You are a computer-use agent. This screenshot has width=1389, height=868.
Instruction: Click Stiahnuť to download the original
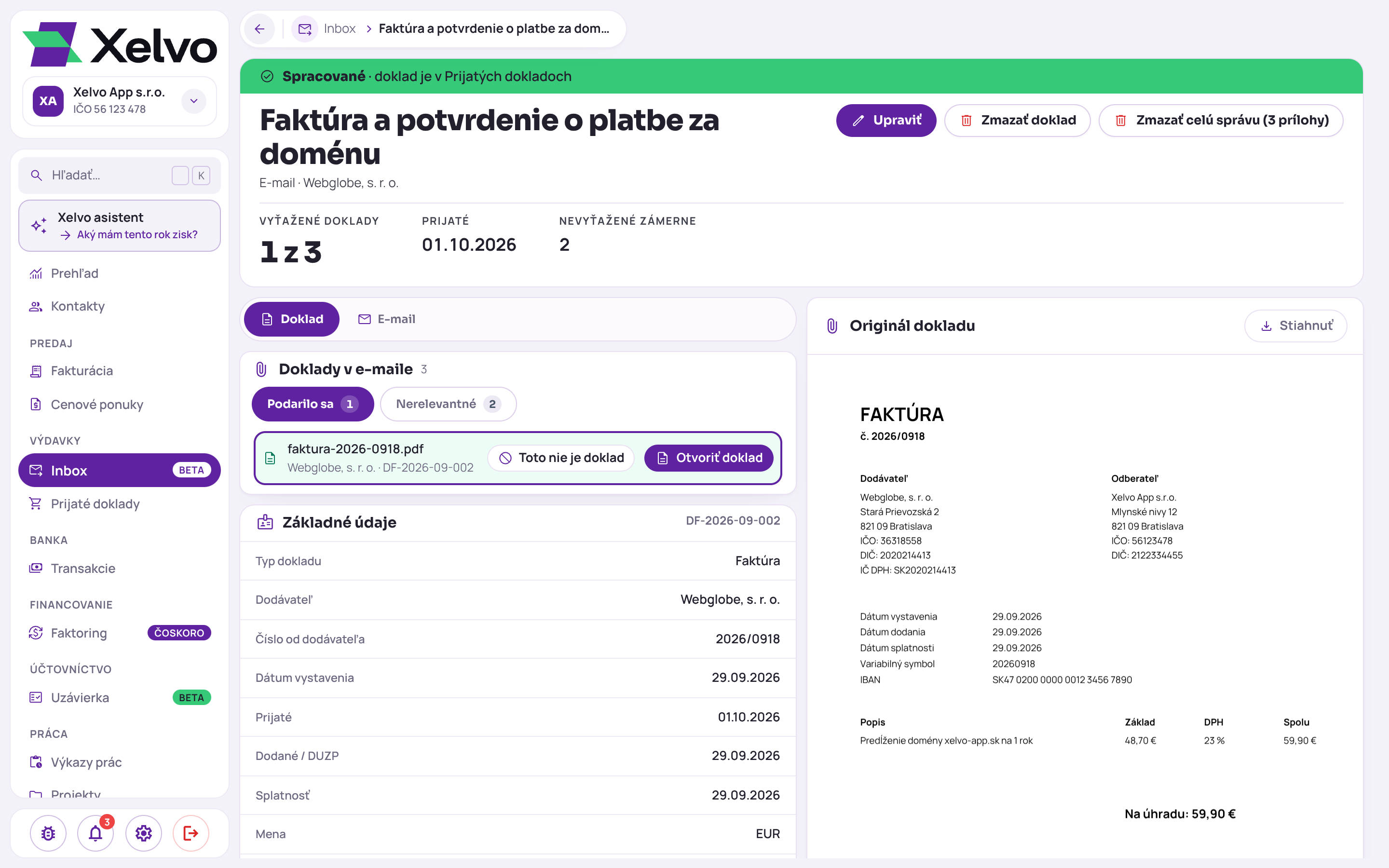1295,325
